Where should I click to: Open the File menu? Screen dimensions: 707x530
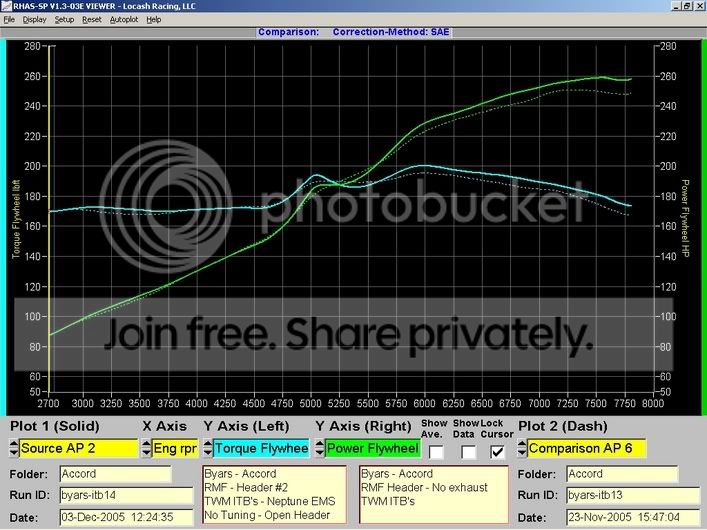[9, 19]
